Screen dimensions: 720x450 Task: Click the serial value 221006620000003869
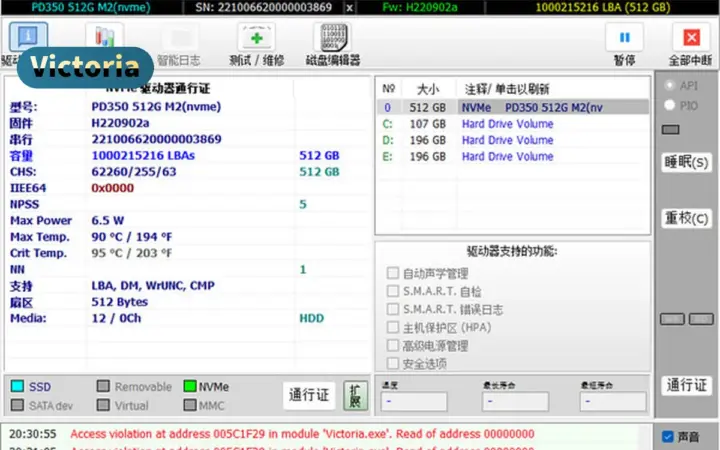pyautogui.click(x=157, y=139)
